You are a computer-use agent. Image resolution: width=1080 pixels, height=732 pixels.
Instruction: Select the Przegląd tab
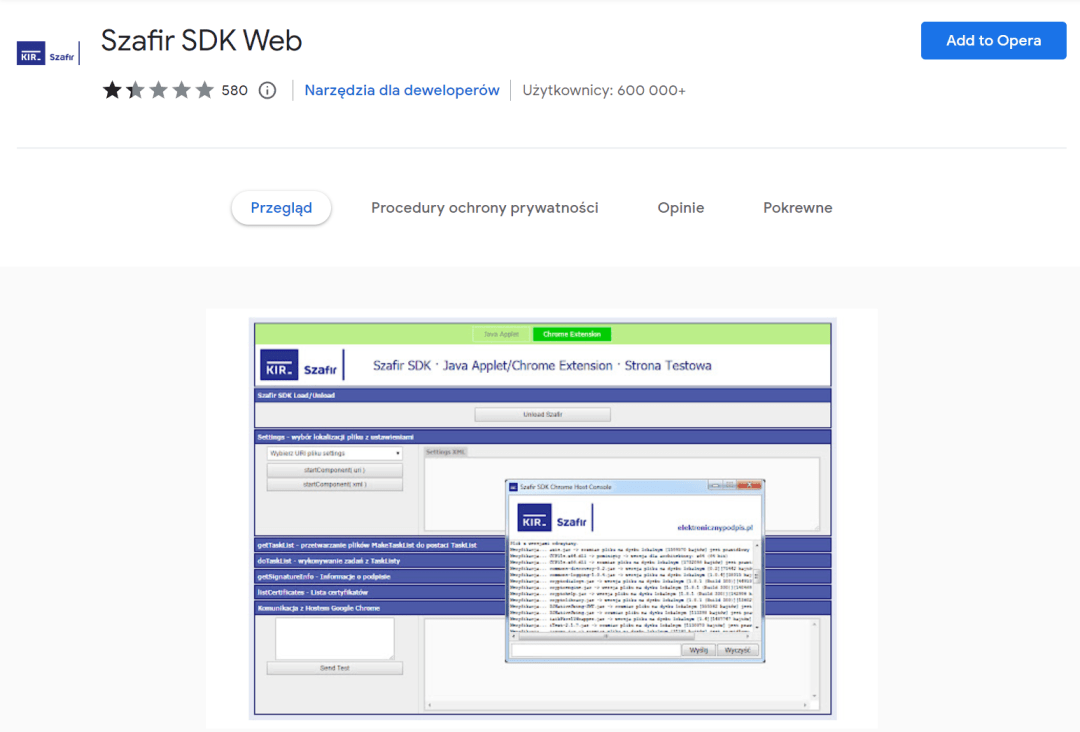pyautogui.click(x=281, y=208)
